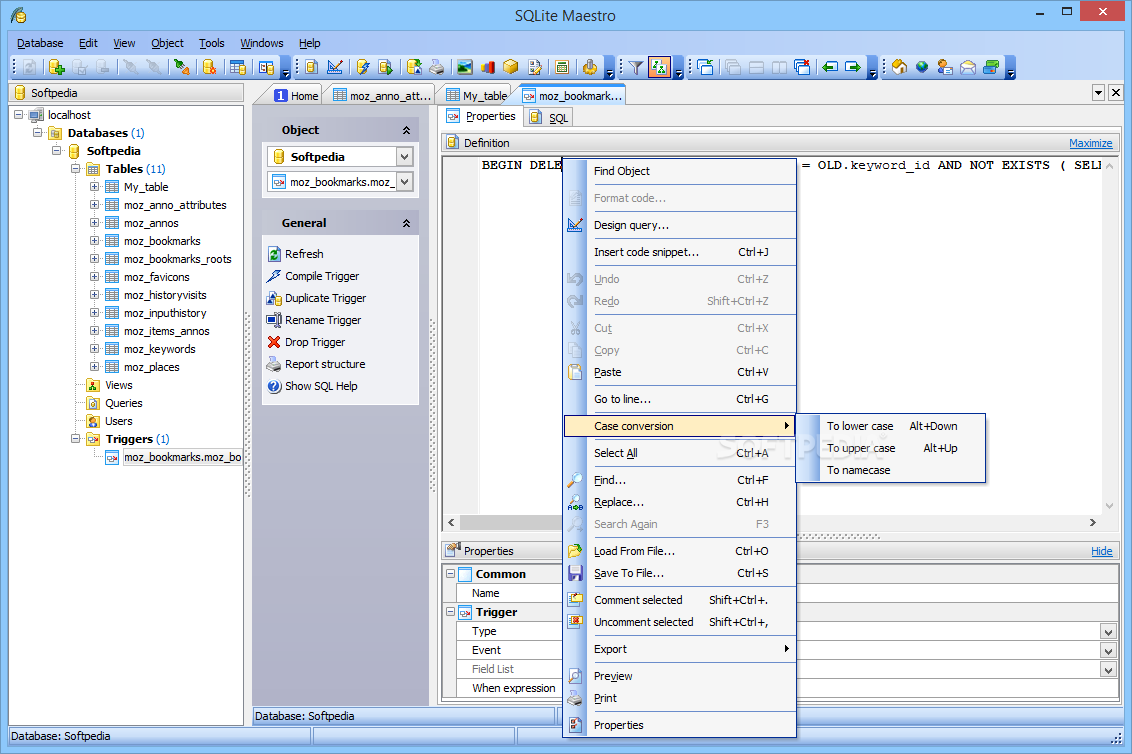The image size is (1132, 754).
Task: Select moz_historyvisits table in tree
Action: pyautogui.click(x=165, y=295)
